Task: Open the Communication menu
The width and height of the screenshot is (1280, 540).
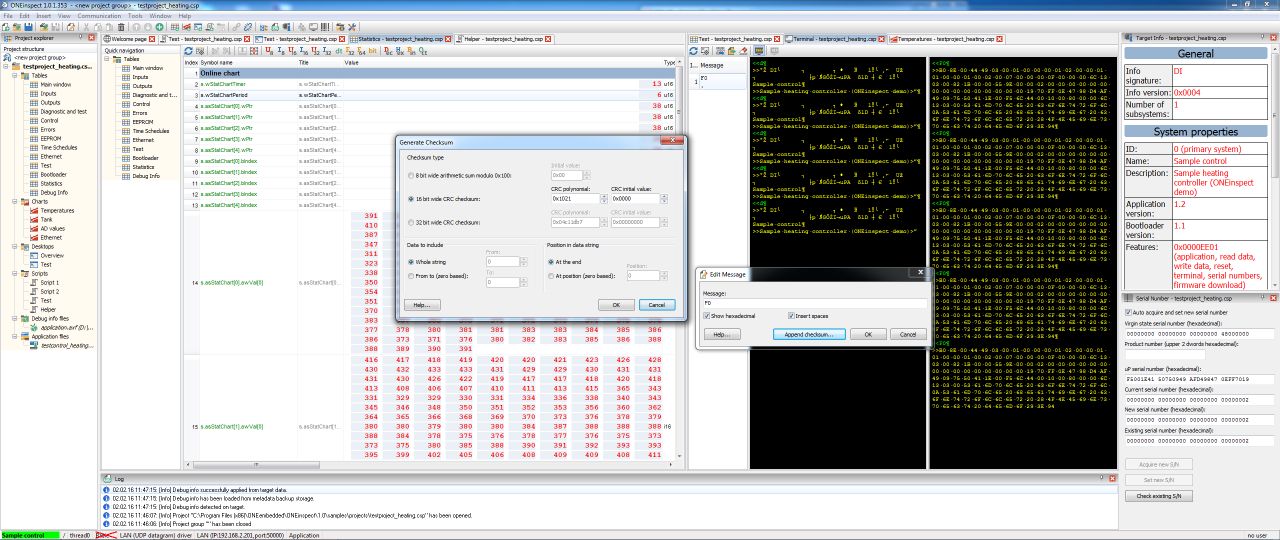Action: pos(99,16)
